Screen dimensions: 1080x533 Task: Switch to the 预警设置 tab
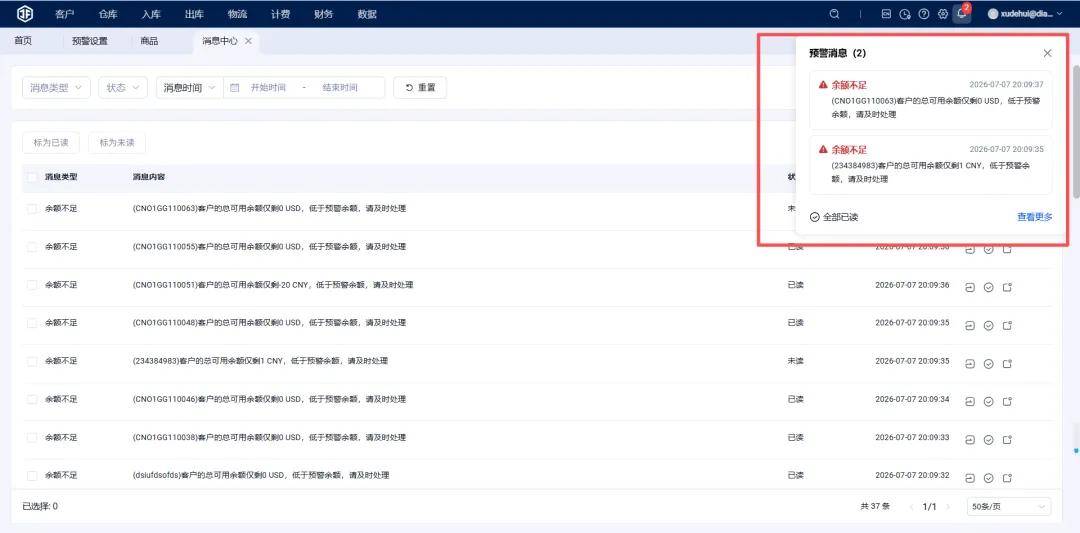pos(90,41)
